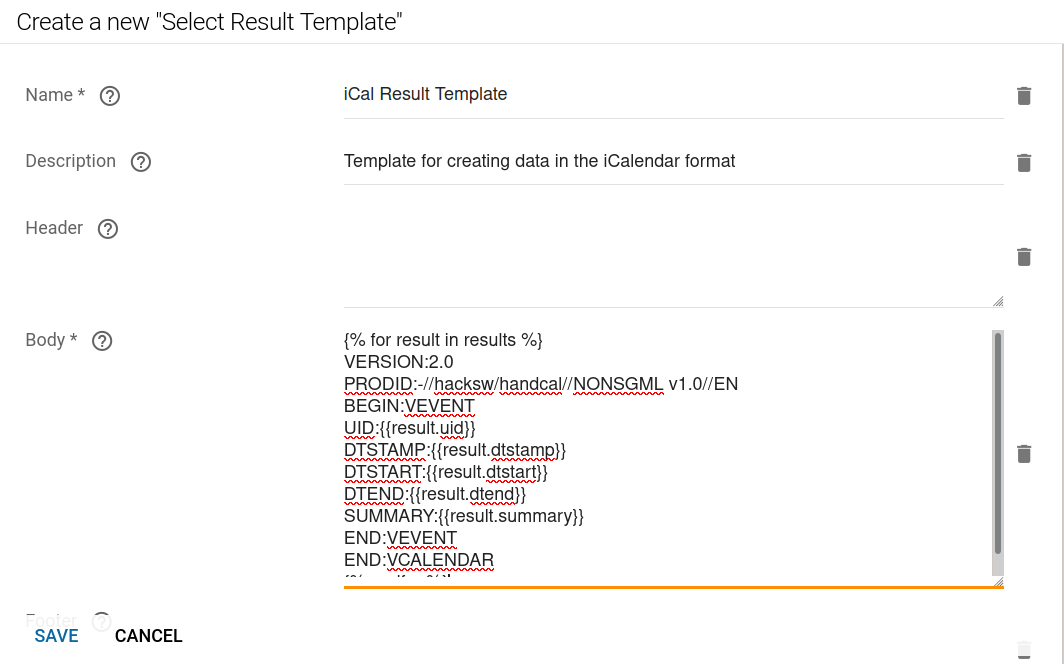This screenshot has width=1064, height=664.
Task: Show the Header field help tooltip
Action: point(107,228)
